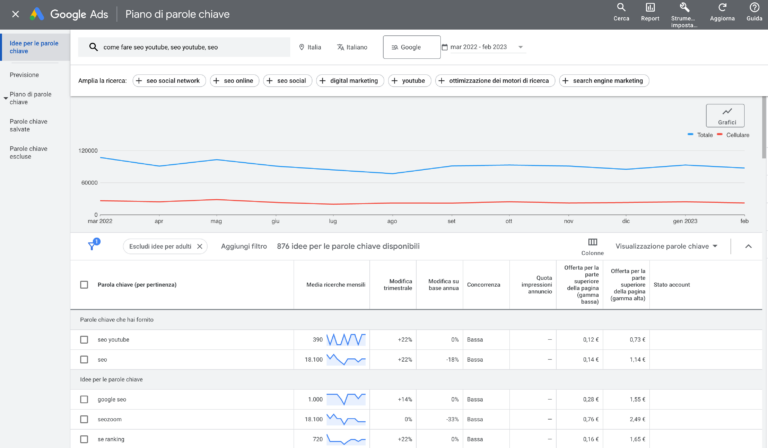Click Aggiungi filtro

point(243,246)
